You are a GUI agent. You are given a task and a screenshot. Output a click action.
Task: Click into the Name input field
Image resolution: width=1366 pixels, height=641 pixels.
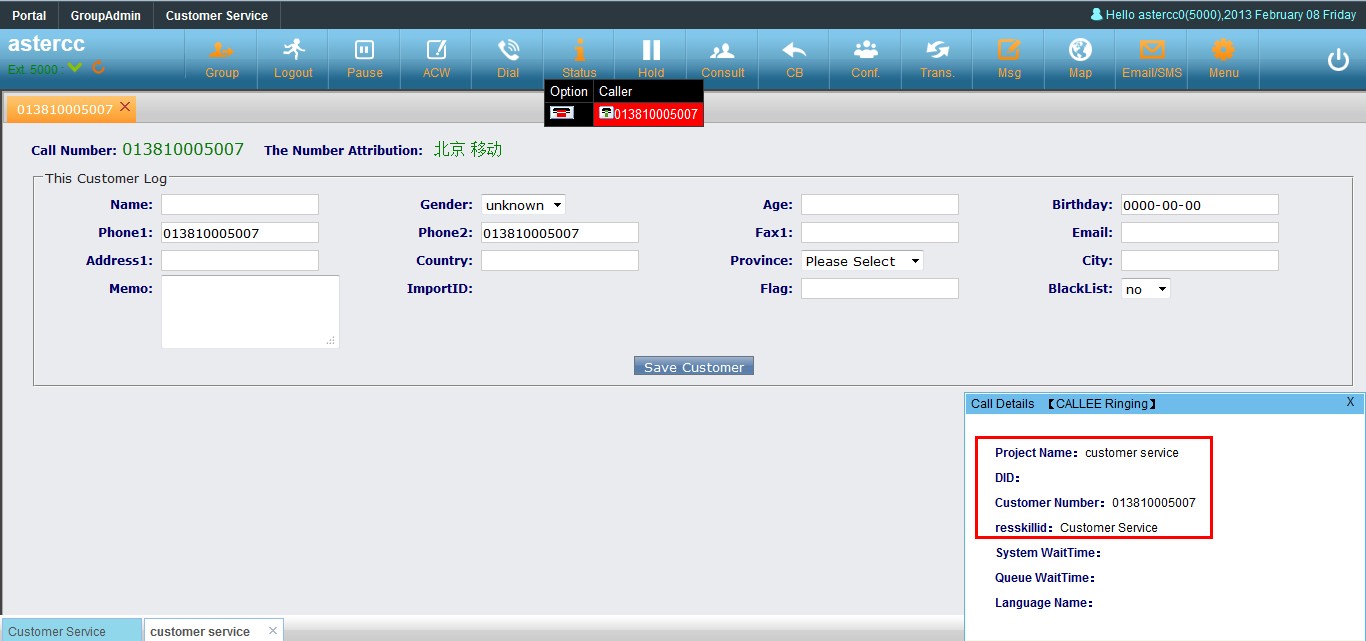click(x=240, y=205)
